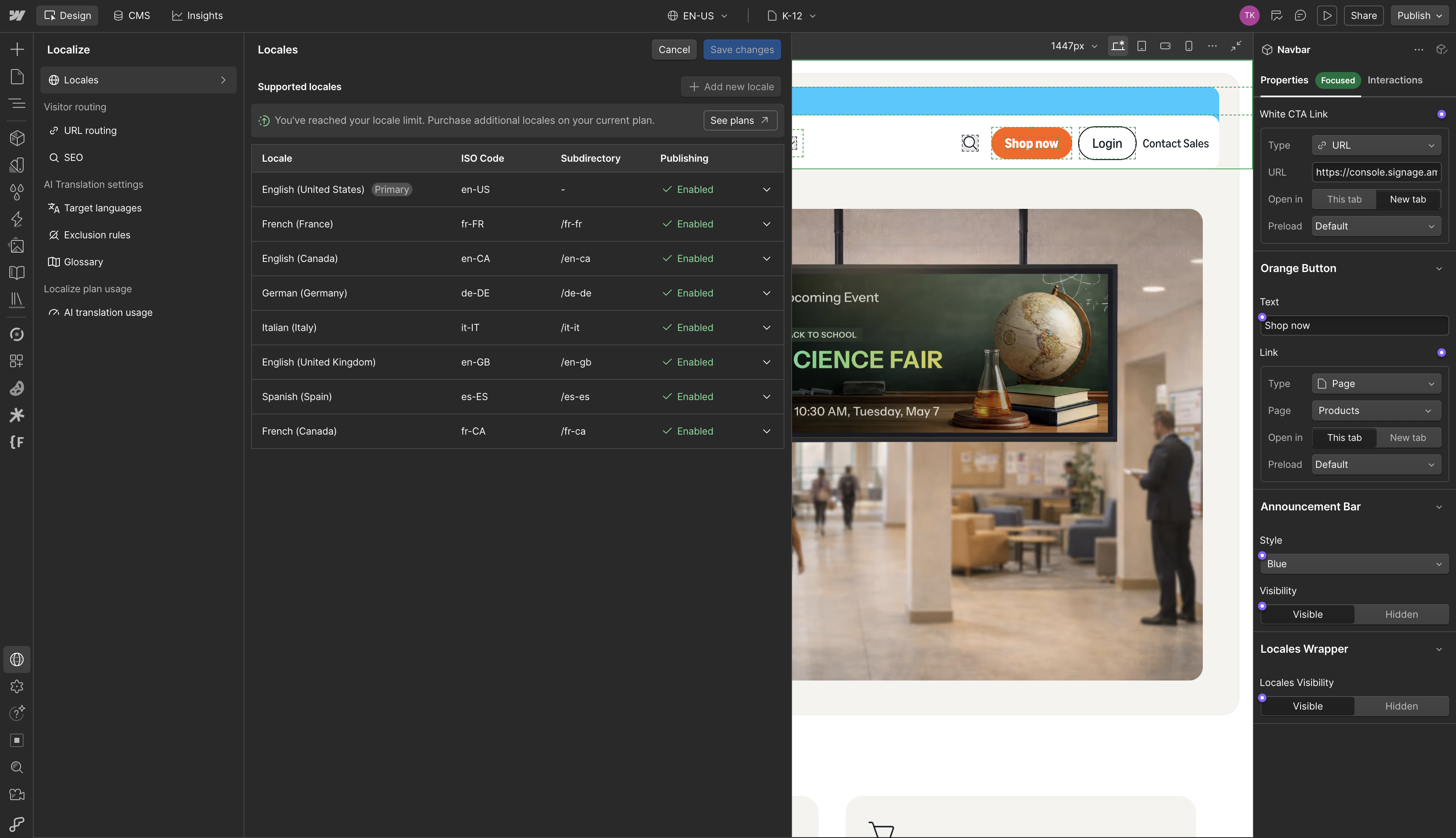
Task: Open the Navigator panel icon
Action: click(17, 104)
